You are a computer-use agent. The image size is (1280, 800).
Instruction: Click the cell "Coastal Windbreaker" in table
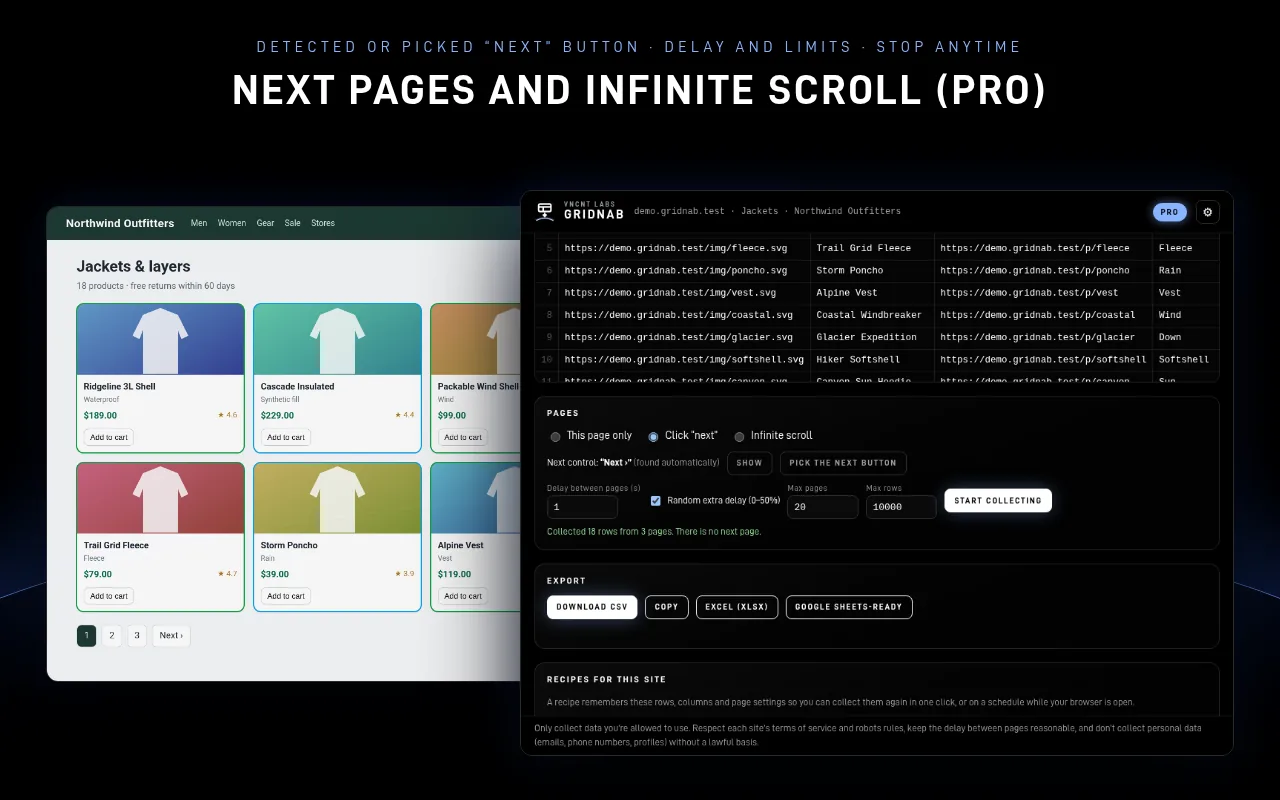click(872, 315)
